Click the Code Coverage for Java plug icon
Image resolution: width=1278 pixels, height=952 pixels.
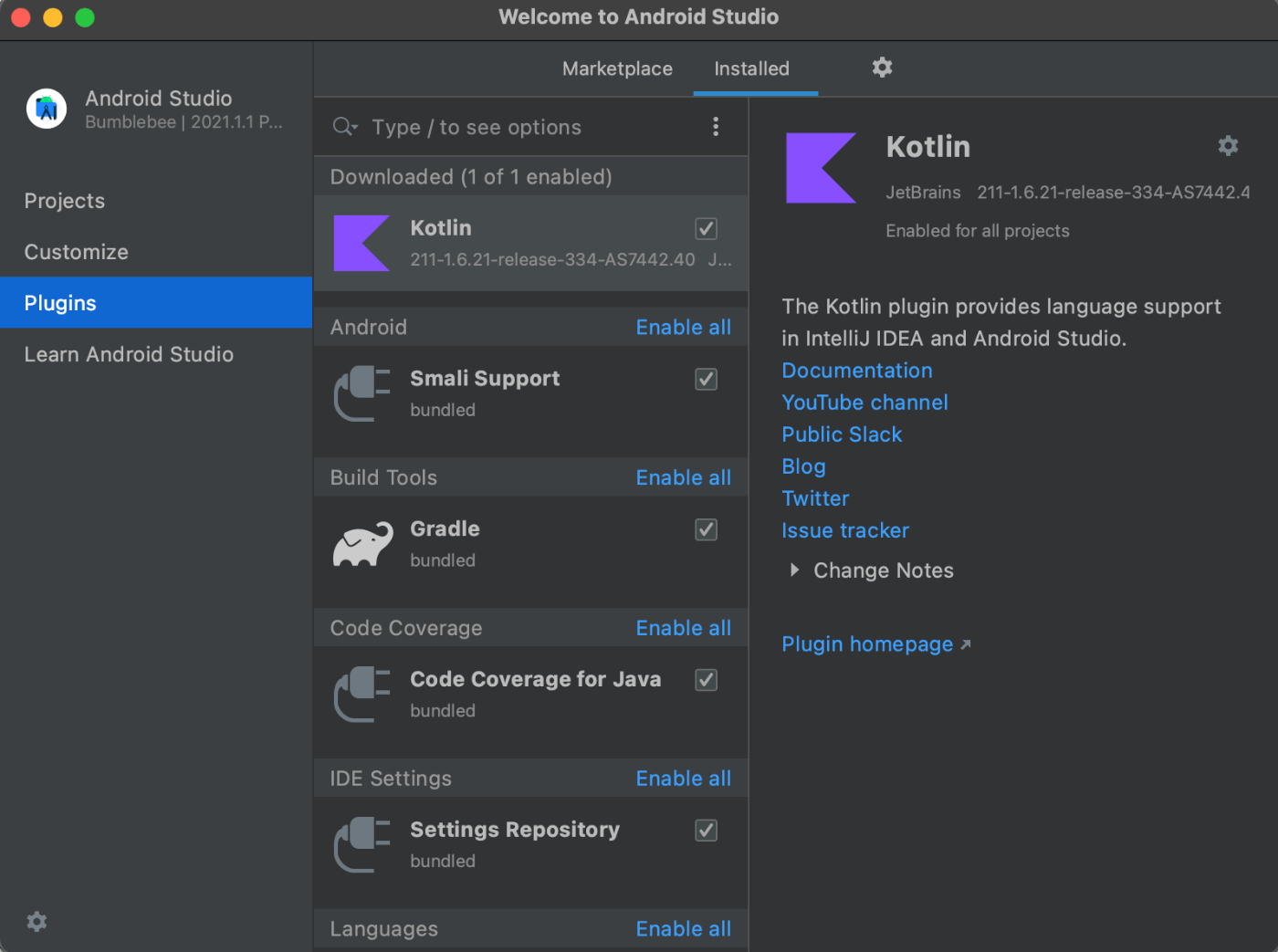pos(361,695)
